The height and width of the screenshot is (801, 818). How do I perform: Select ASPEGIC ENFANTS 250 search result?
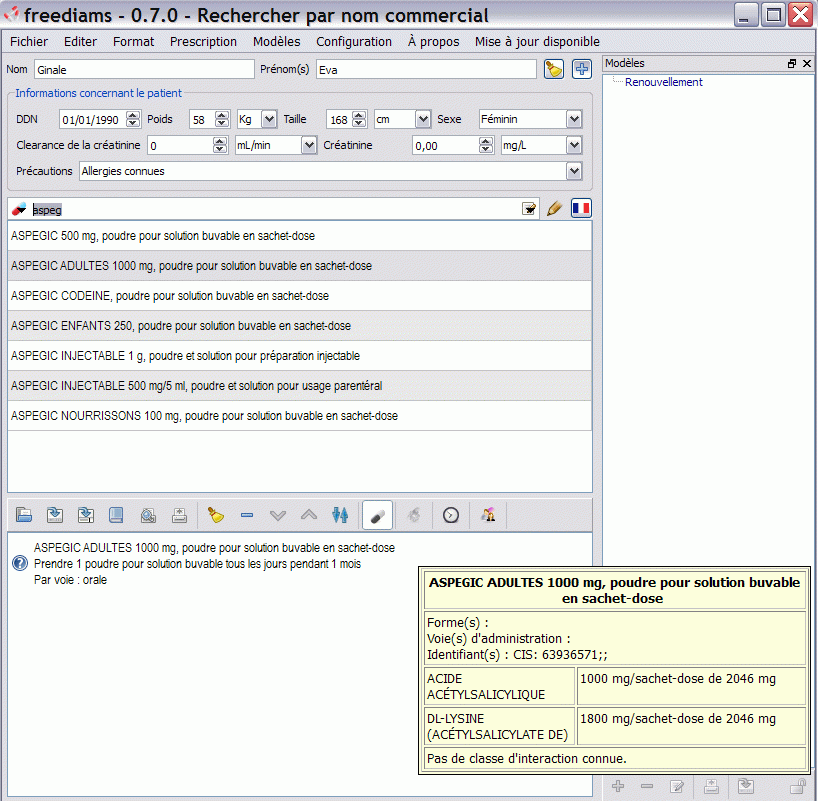tap(300, 326)
